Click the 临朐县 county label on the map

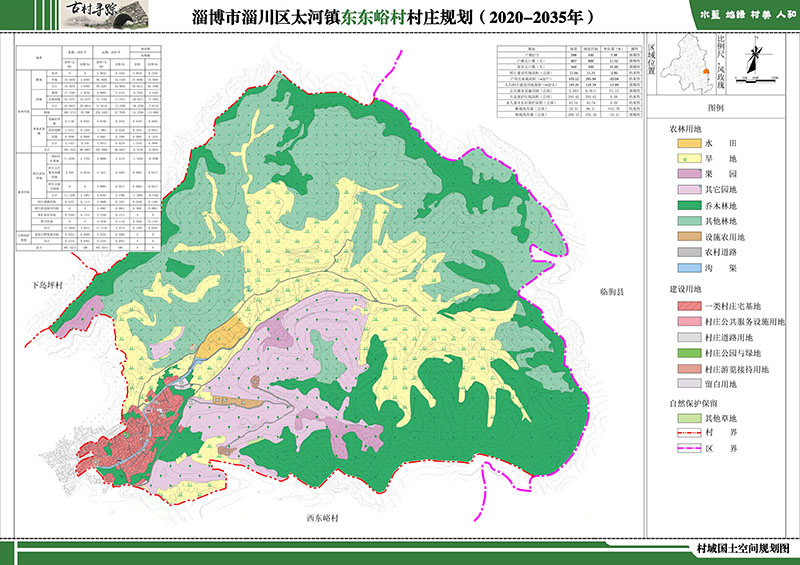[612, 292]
